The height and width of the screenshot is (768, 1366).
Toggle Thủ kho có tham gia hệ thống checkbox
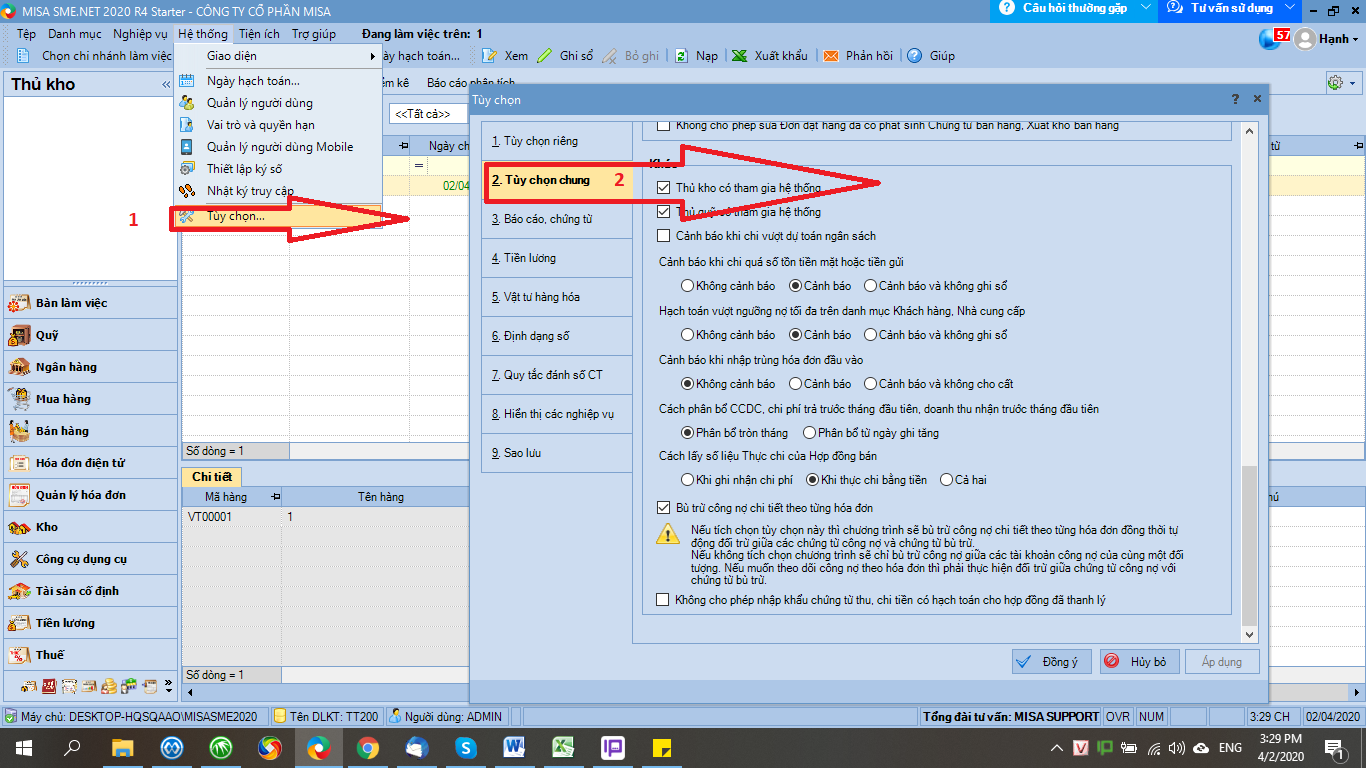(x=664, y=188)
